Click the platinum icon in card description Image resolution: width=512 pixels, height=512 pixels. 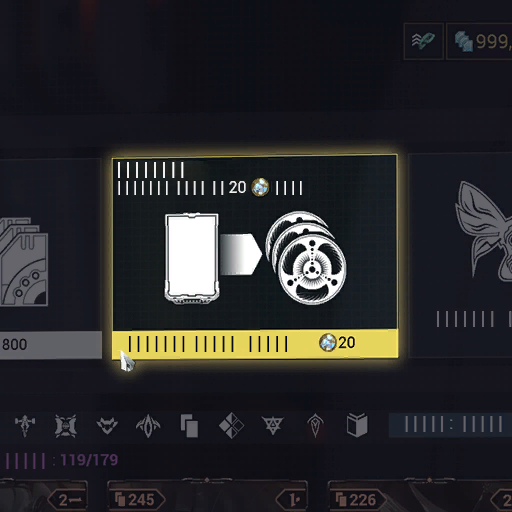tap(260, 187)
